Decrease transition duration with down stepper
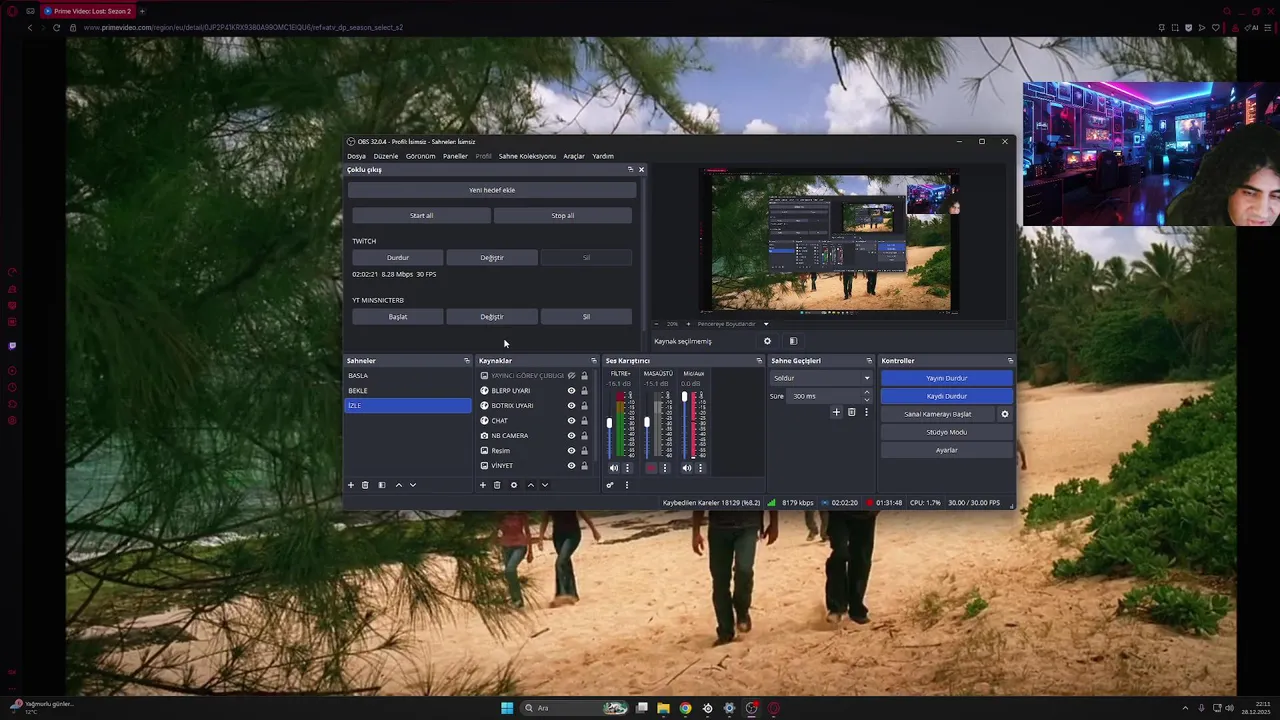The image size is (1280, 720). (866, 399)
